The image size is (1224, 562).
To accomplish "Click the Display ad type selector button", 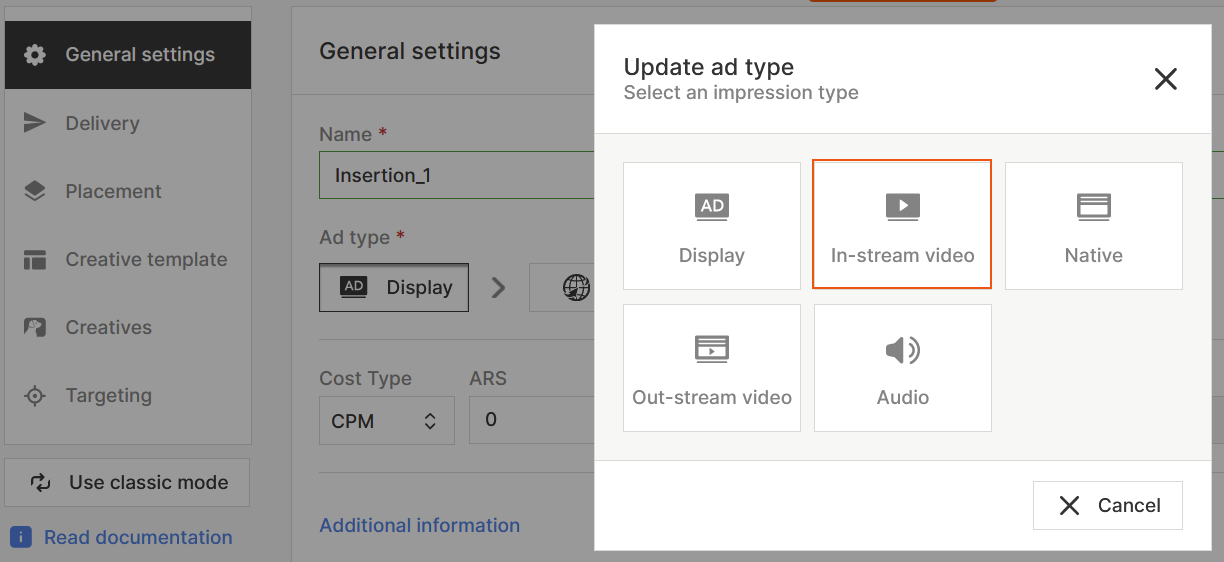I will [x=394, y=288].
